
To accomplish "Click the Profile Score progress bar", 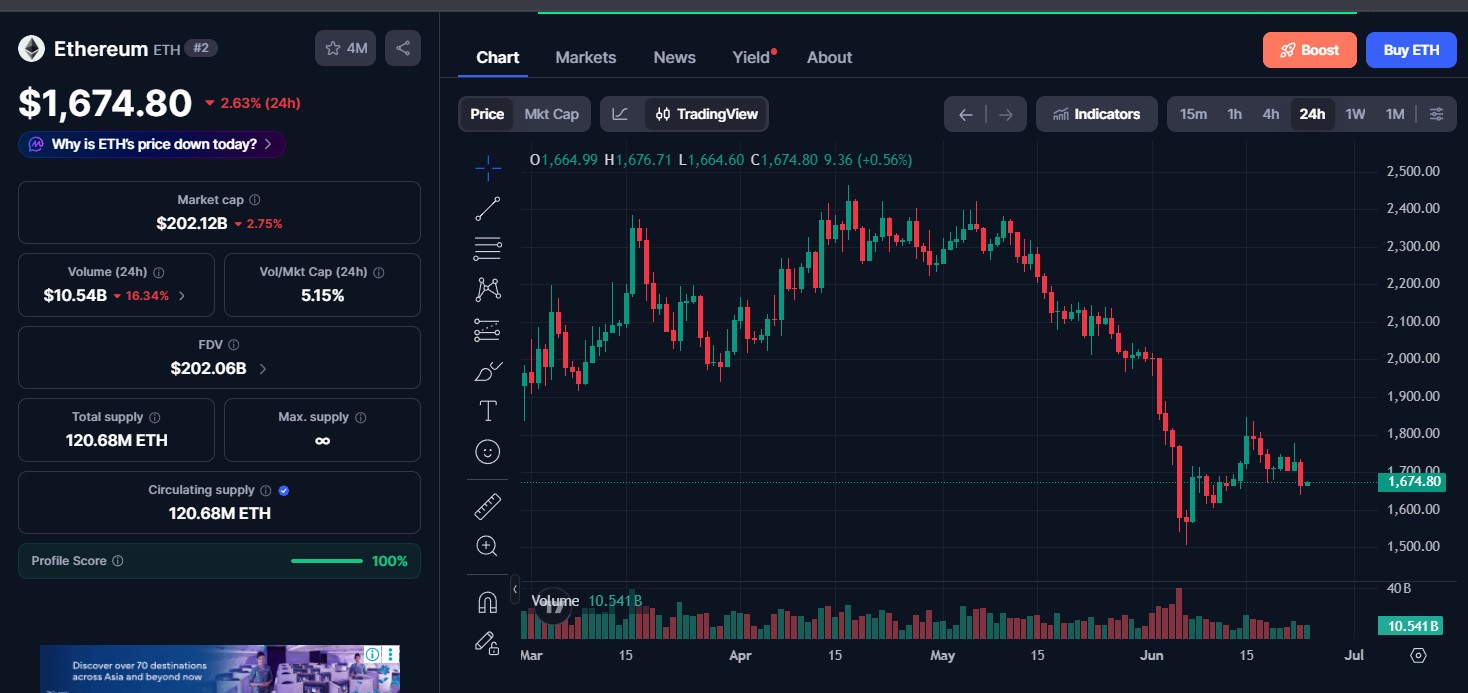I will (327, 561).
